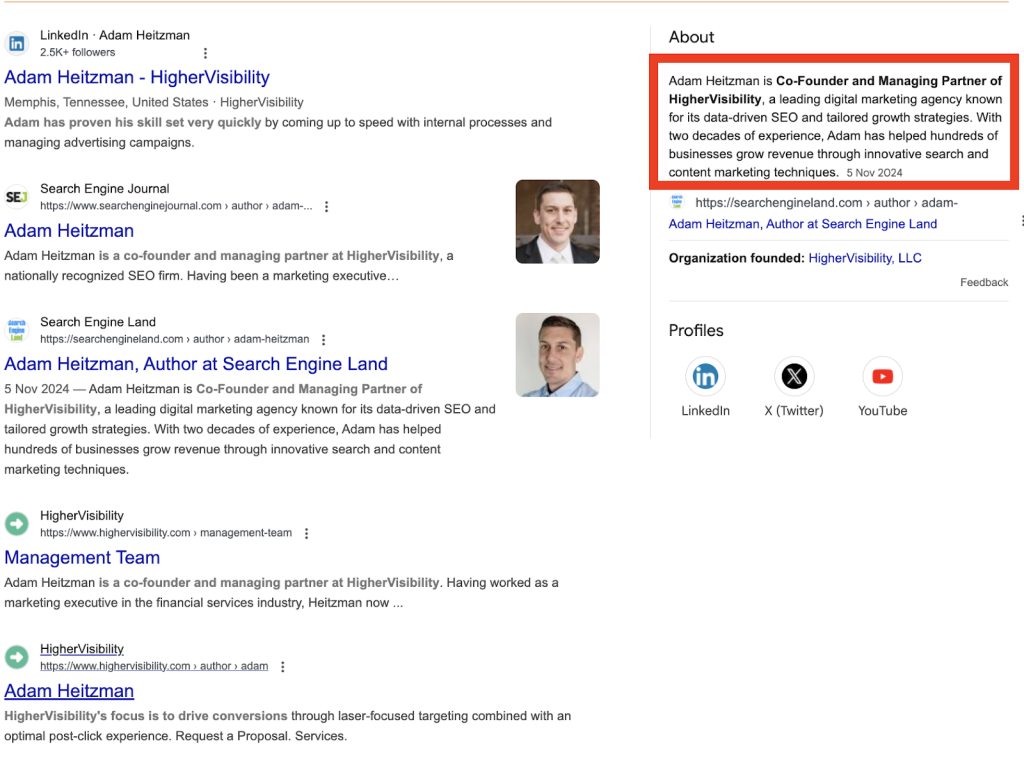The image size is (1024, 761).
Task: Click the Search Engine Land favicon in About panel
Action: pos(677,203)
